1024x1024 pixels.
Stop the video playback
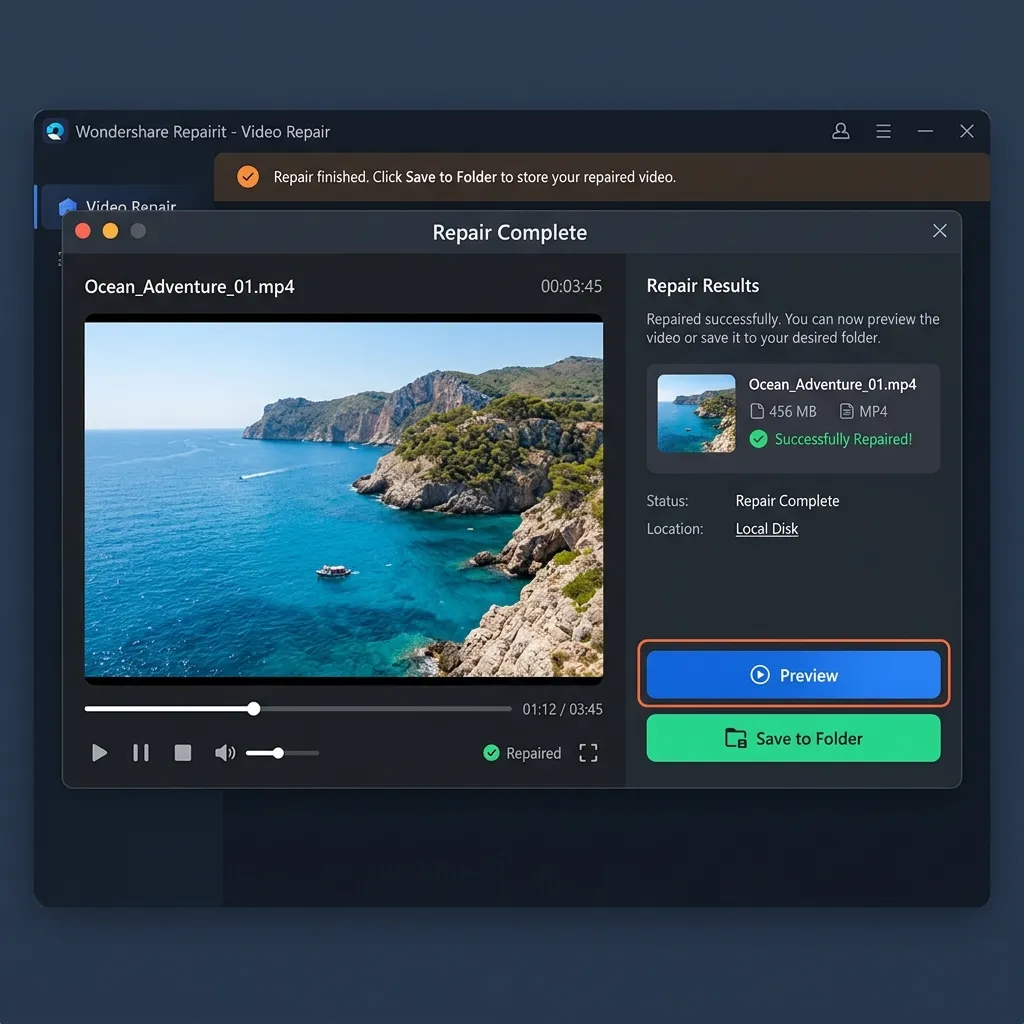click(x=183, y=753)
